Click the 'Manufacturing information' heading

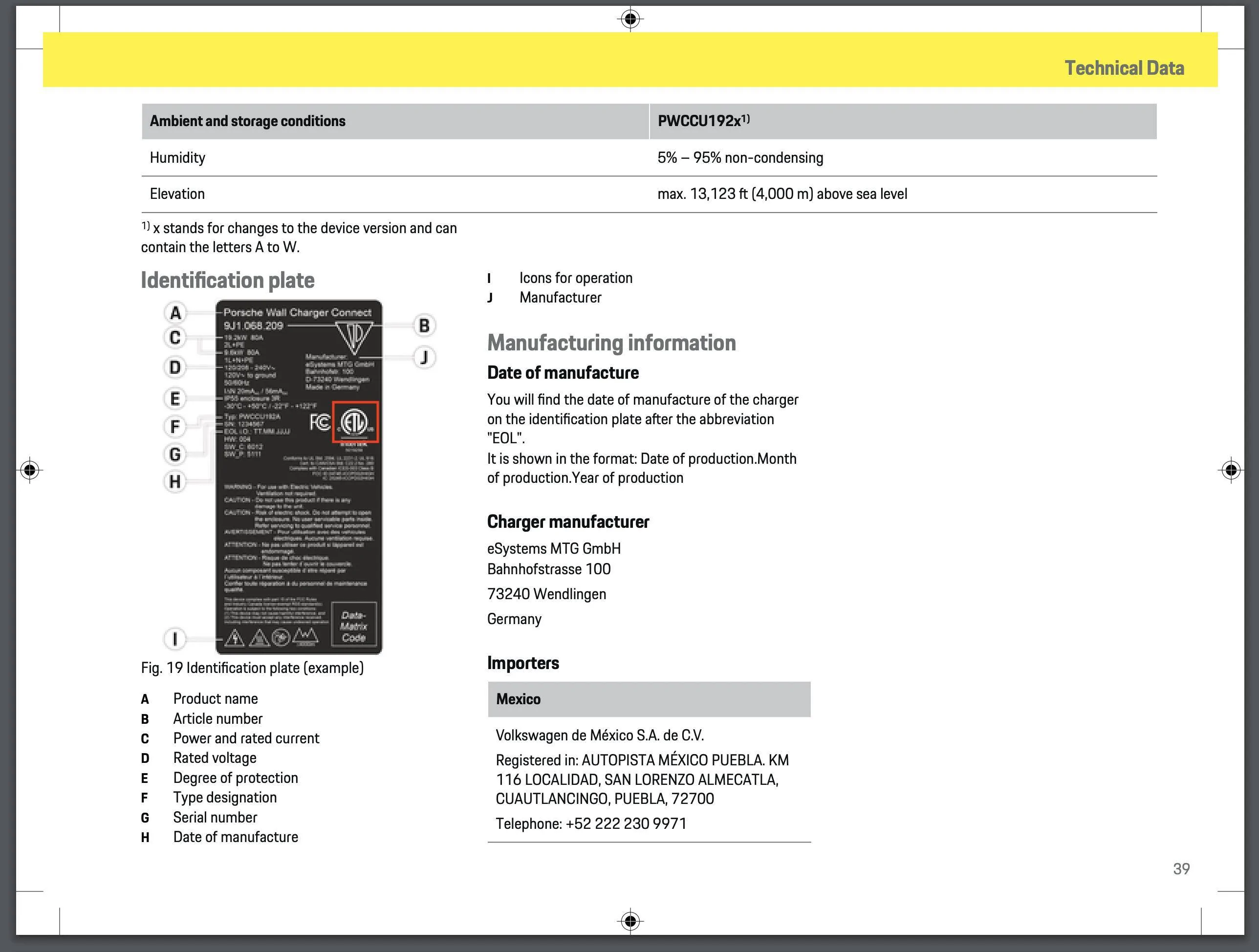[612, 343]
